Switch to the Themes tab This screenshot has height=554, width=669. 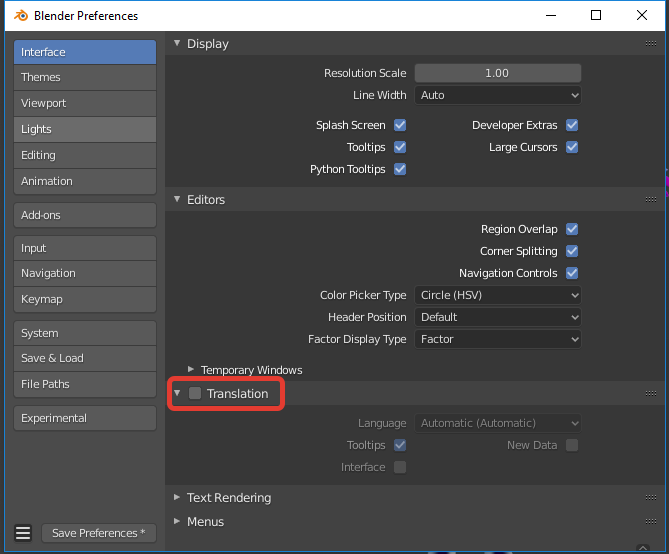[85, 77]
